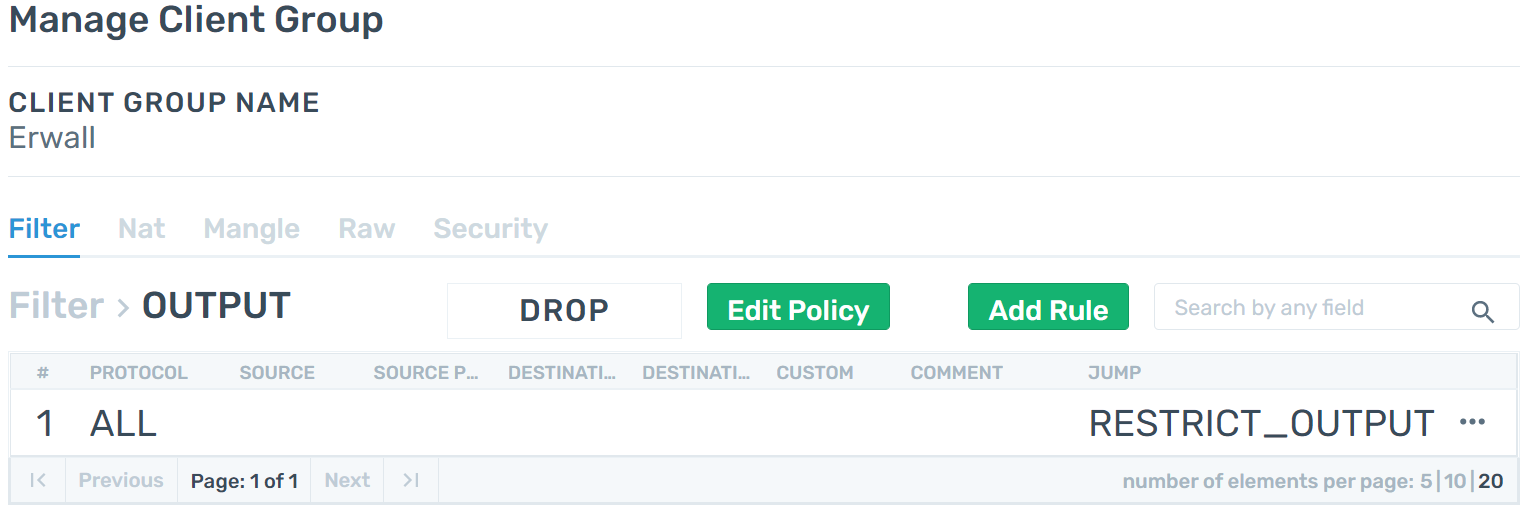Open the Security tab
The width and height of the screenshot is (1525, 511).
coord(491,229)
